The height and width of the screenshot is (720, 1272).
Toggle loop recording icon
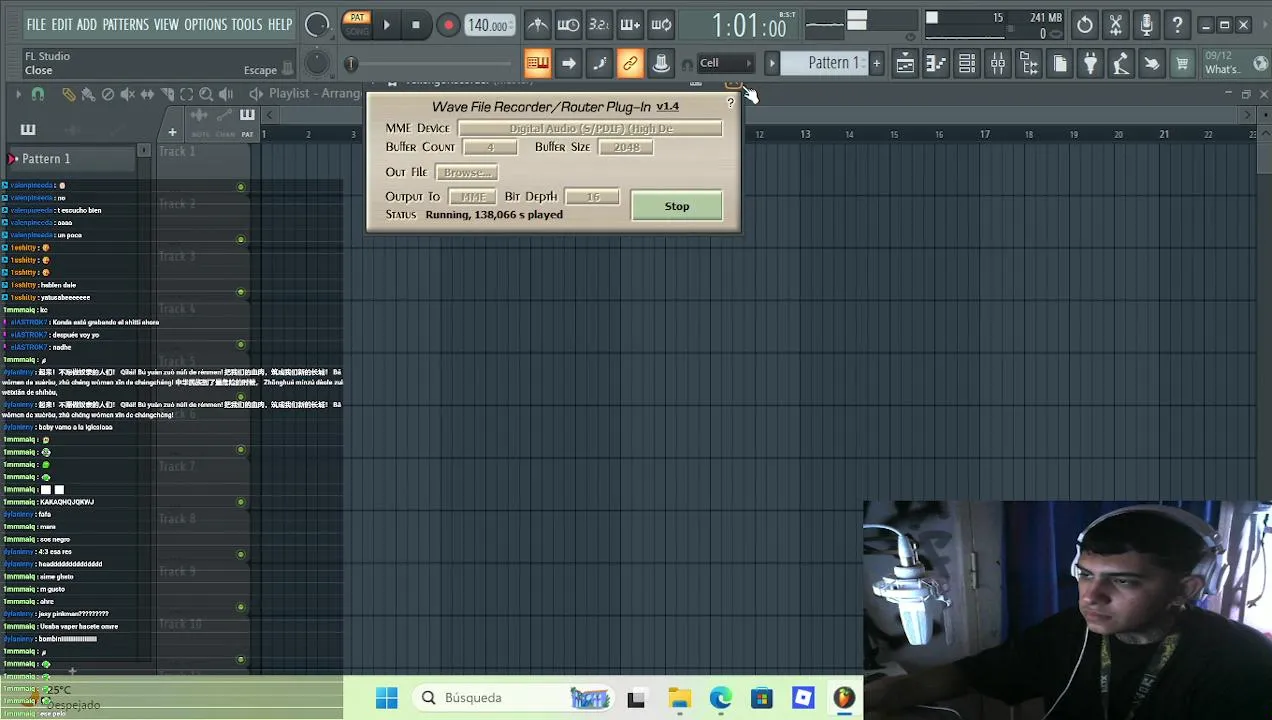tap(661, 25)
